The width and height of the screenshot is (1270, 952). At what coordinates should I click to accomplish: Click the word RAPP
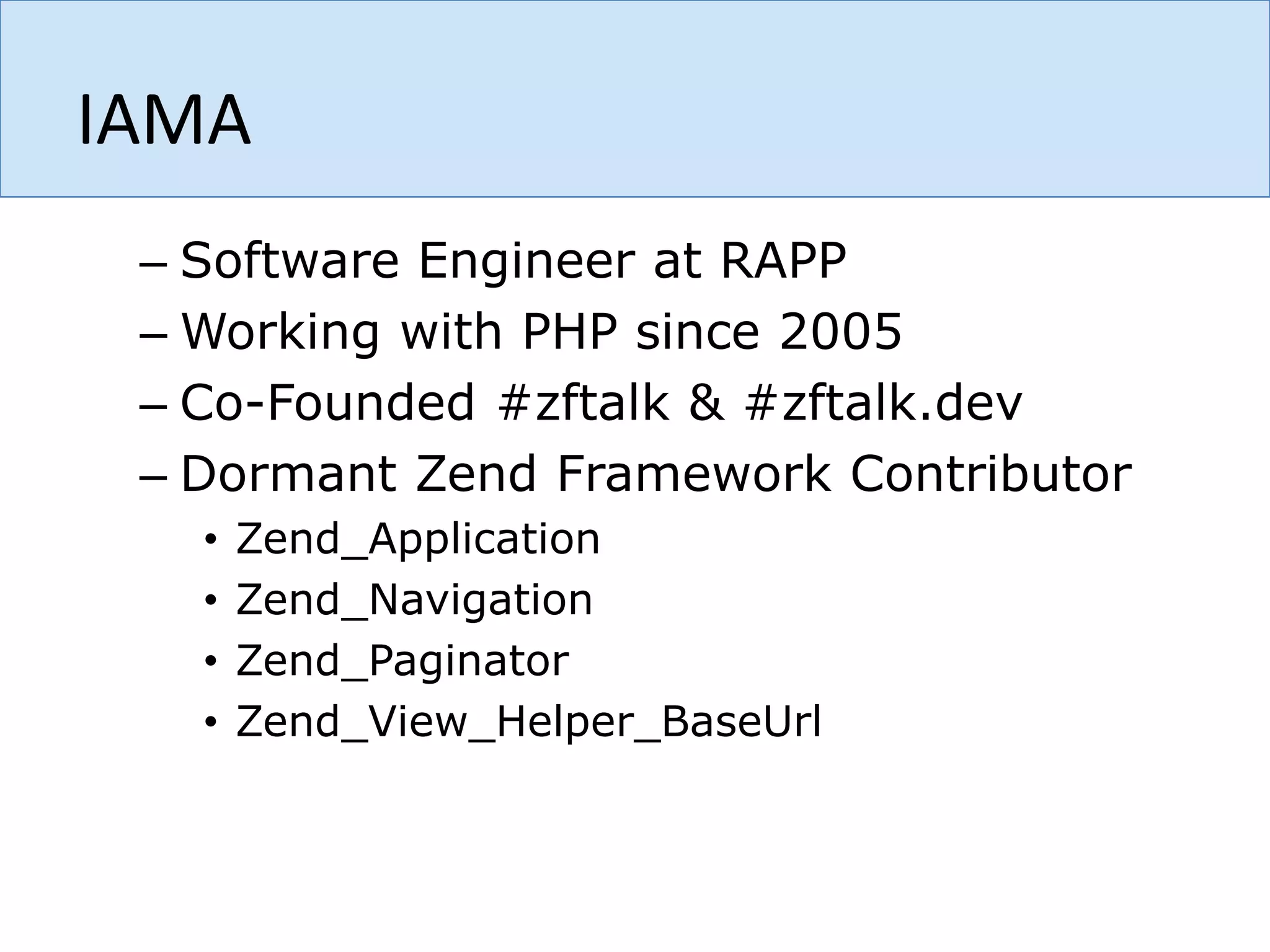[x=783, y=260]
